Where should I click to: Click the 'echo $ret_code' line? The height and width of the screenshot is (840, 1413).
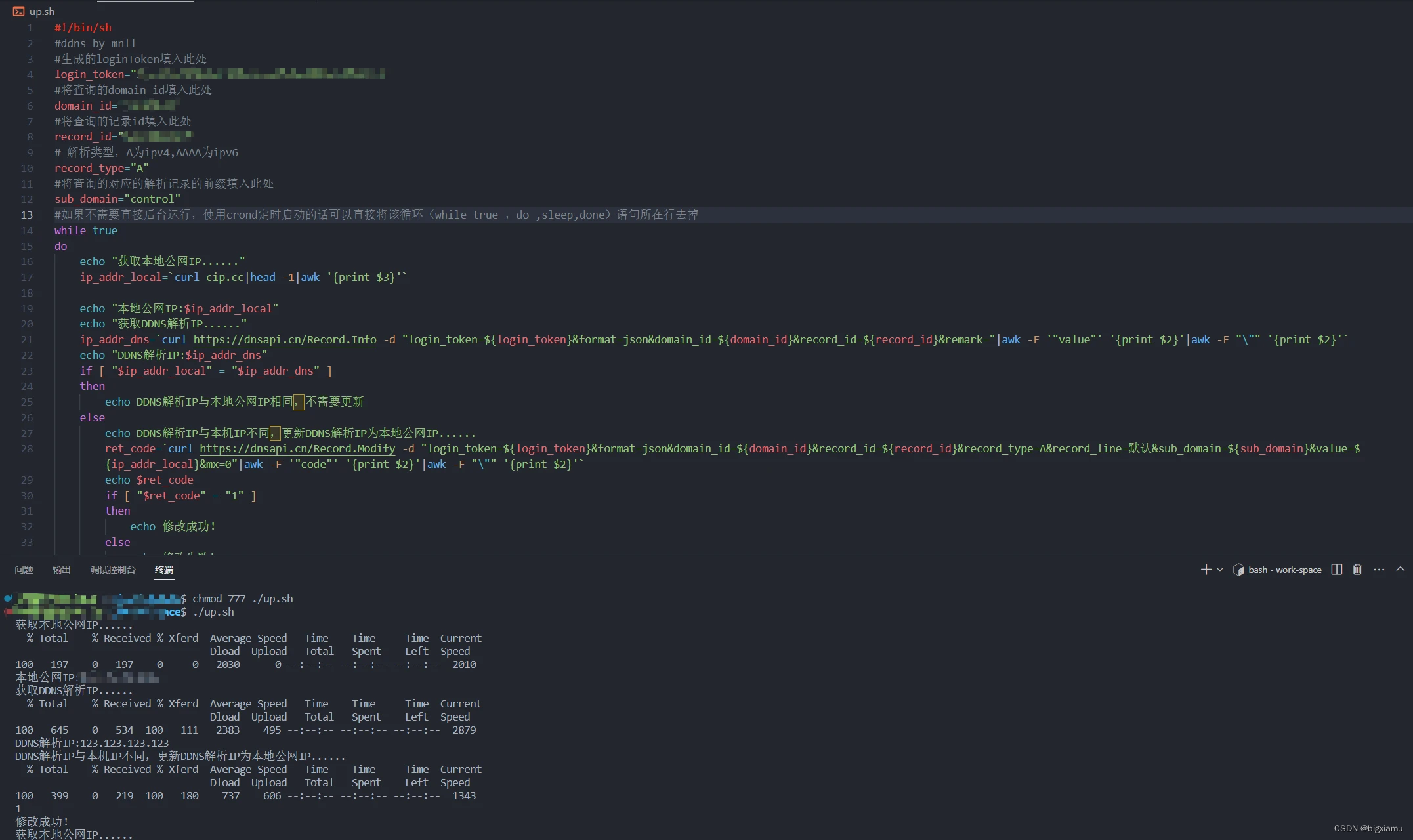(149, 480)
